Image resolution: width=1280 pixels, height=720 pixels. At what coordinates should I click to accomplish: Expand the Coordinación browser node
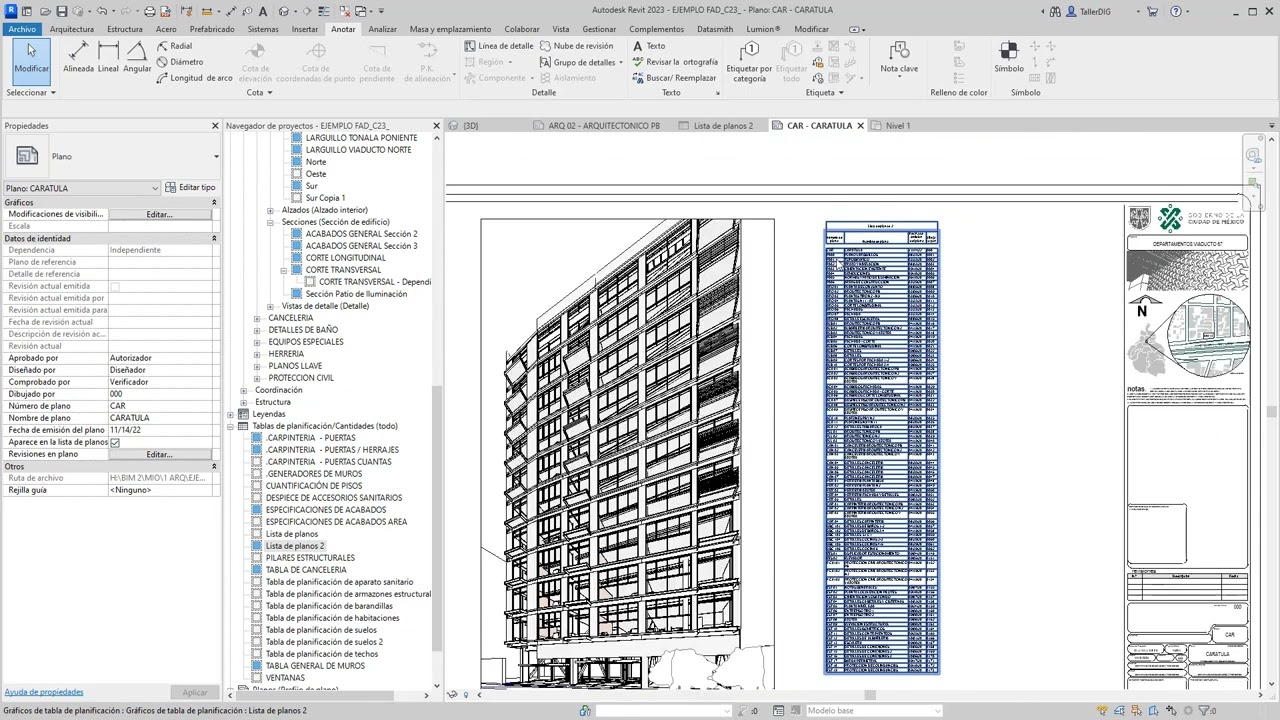pos(244,390)
